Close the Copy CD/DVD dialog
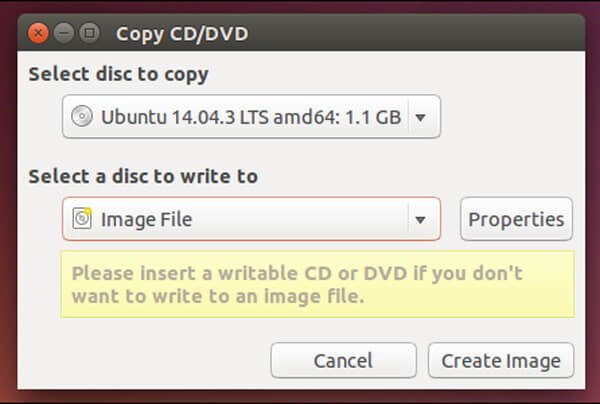The height and width of the screenshot is (404, 600). point(40,33)
